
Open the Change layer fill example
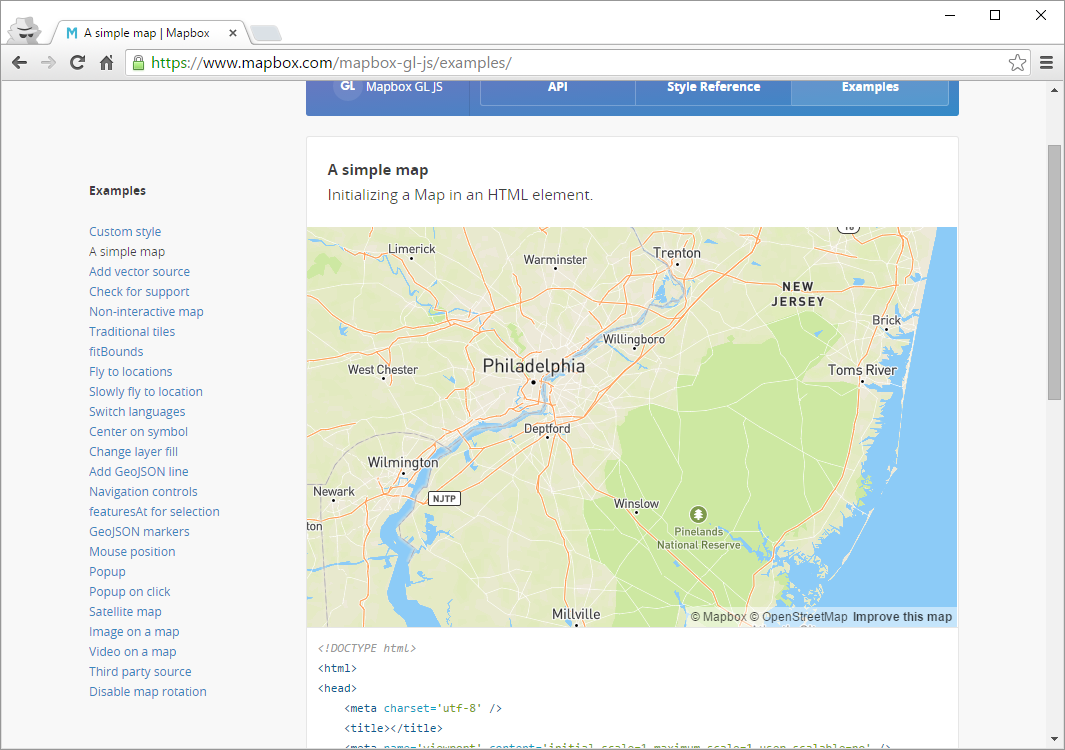point(133,452)
